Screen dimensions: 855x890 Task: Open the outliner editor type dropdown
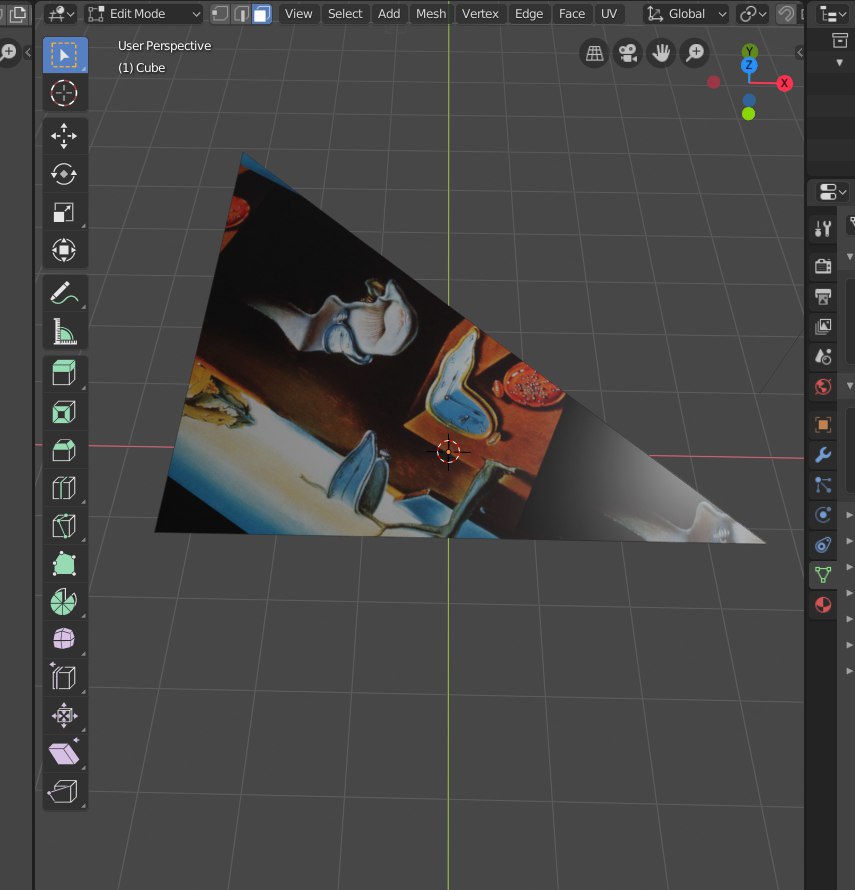pyautogui.click(x=832, y=14)
